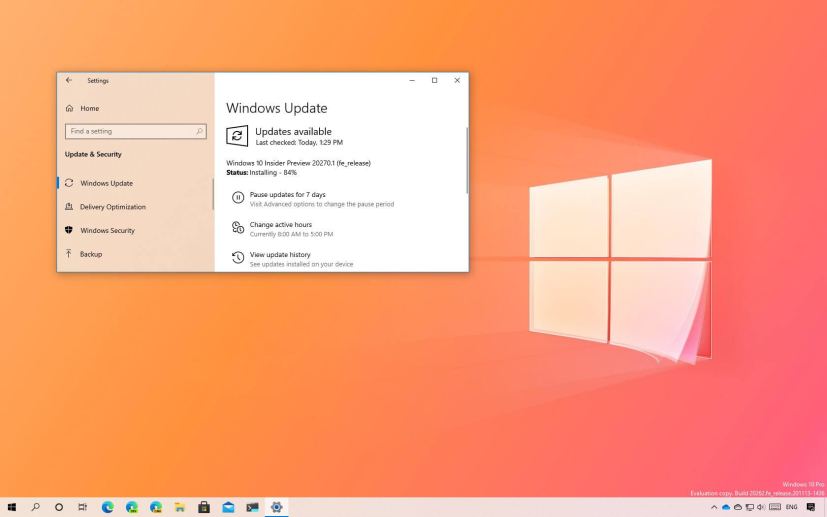The height and width of the screenshot is (517, 827).
Task: Open the volume tray icon
Action: click(761, 508)
